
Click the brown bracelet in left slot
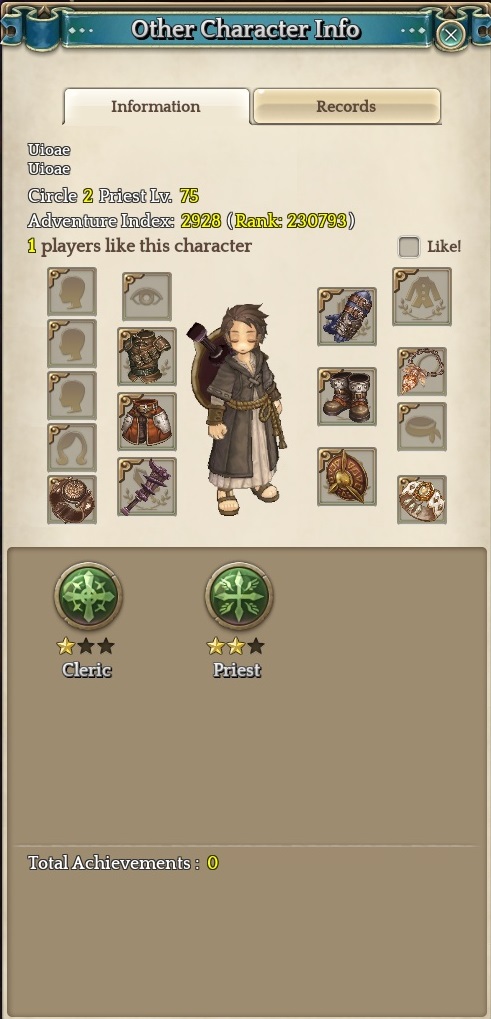coord(72,499)
